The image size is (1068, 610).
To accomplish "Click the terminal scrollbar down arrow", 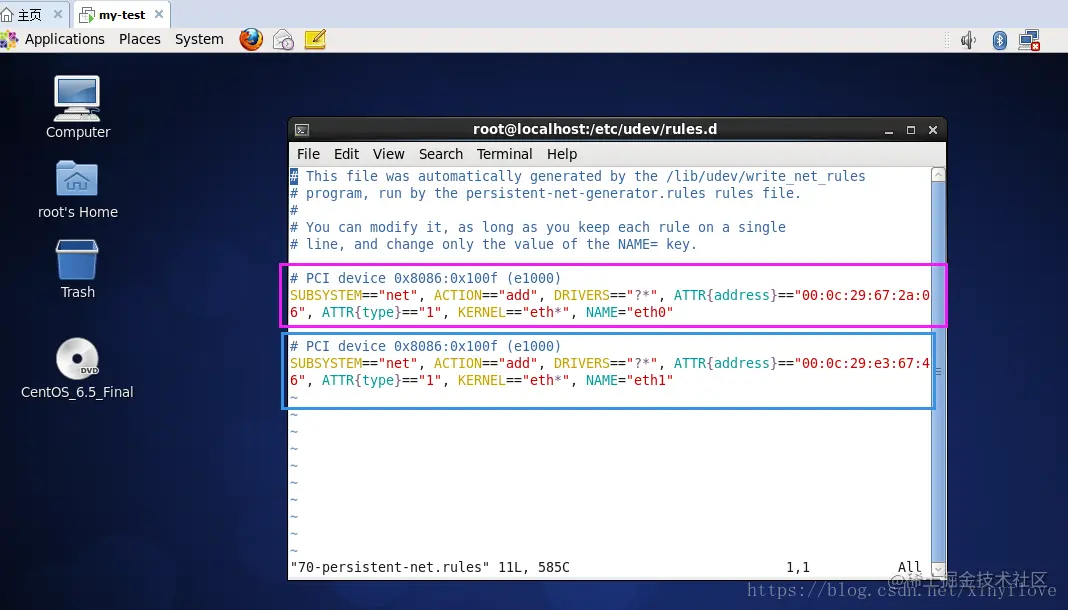I will (938, 568).
